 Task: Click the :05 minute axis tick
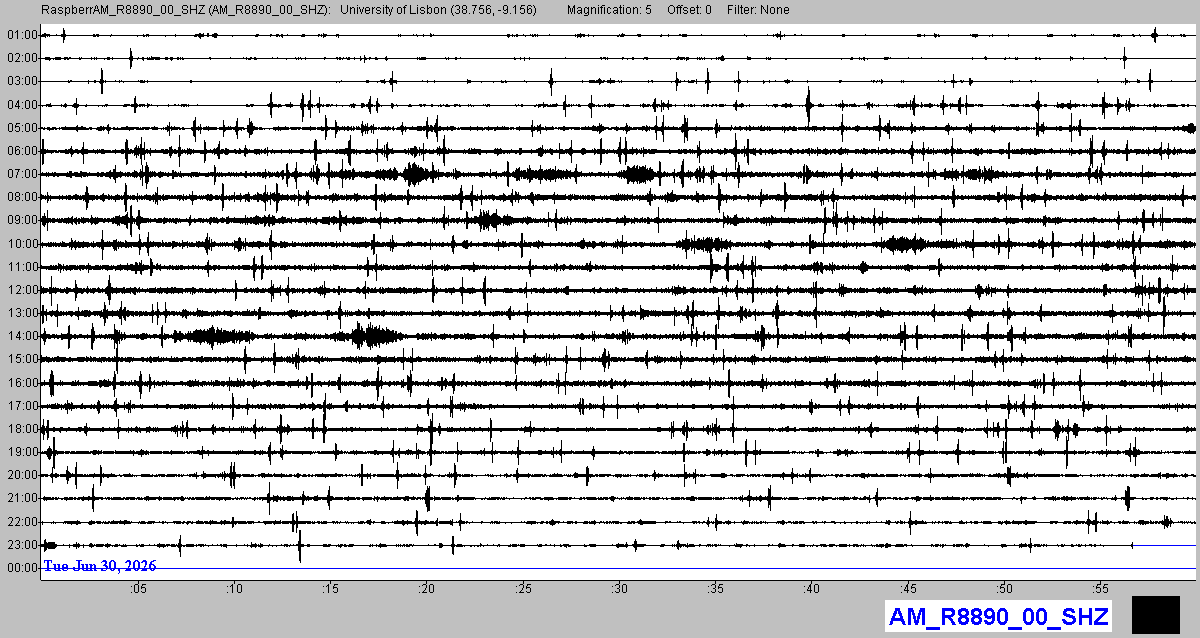(x=138, y=589)
